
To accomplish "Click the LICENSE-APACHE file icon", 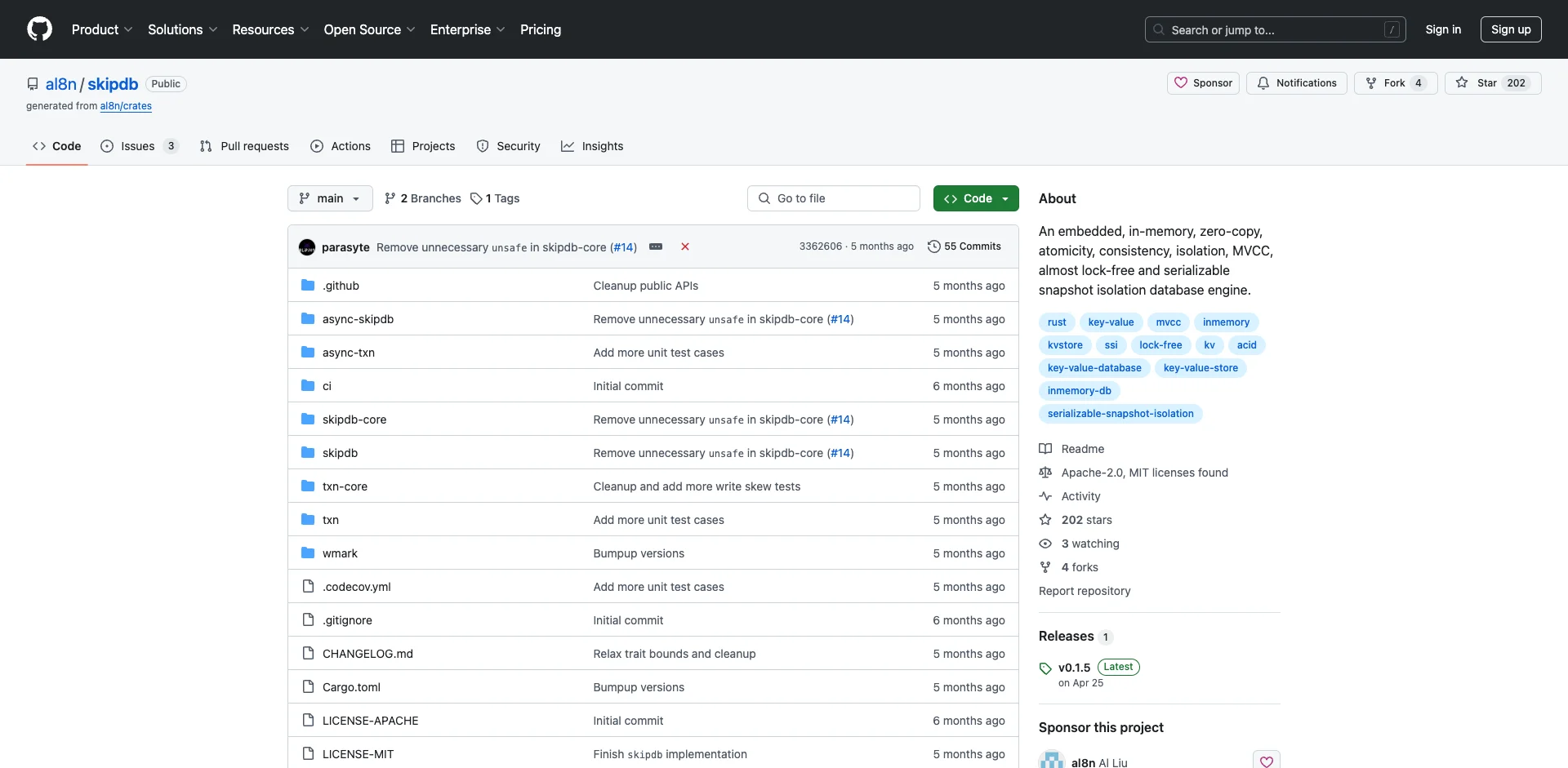I will [x=308, y=721].
